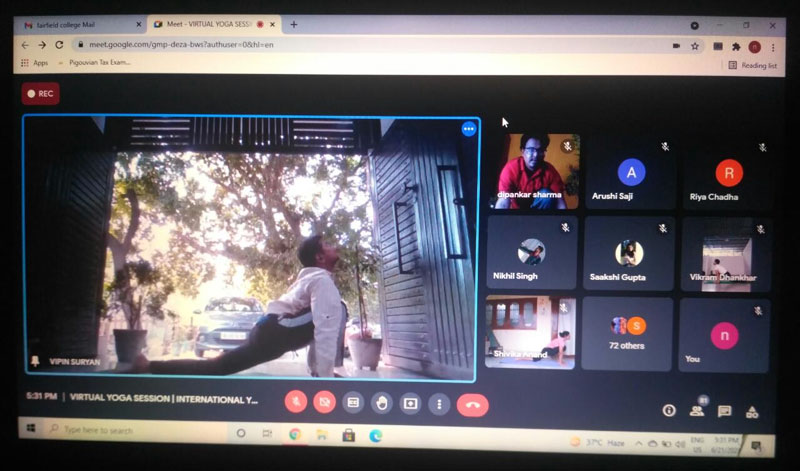The width and height of the screenshot is (800, 471).
Task: Open the meeting details info icon
Action: tap(670, 410)
